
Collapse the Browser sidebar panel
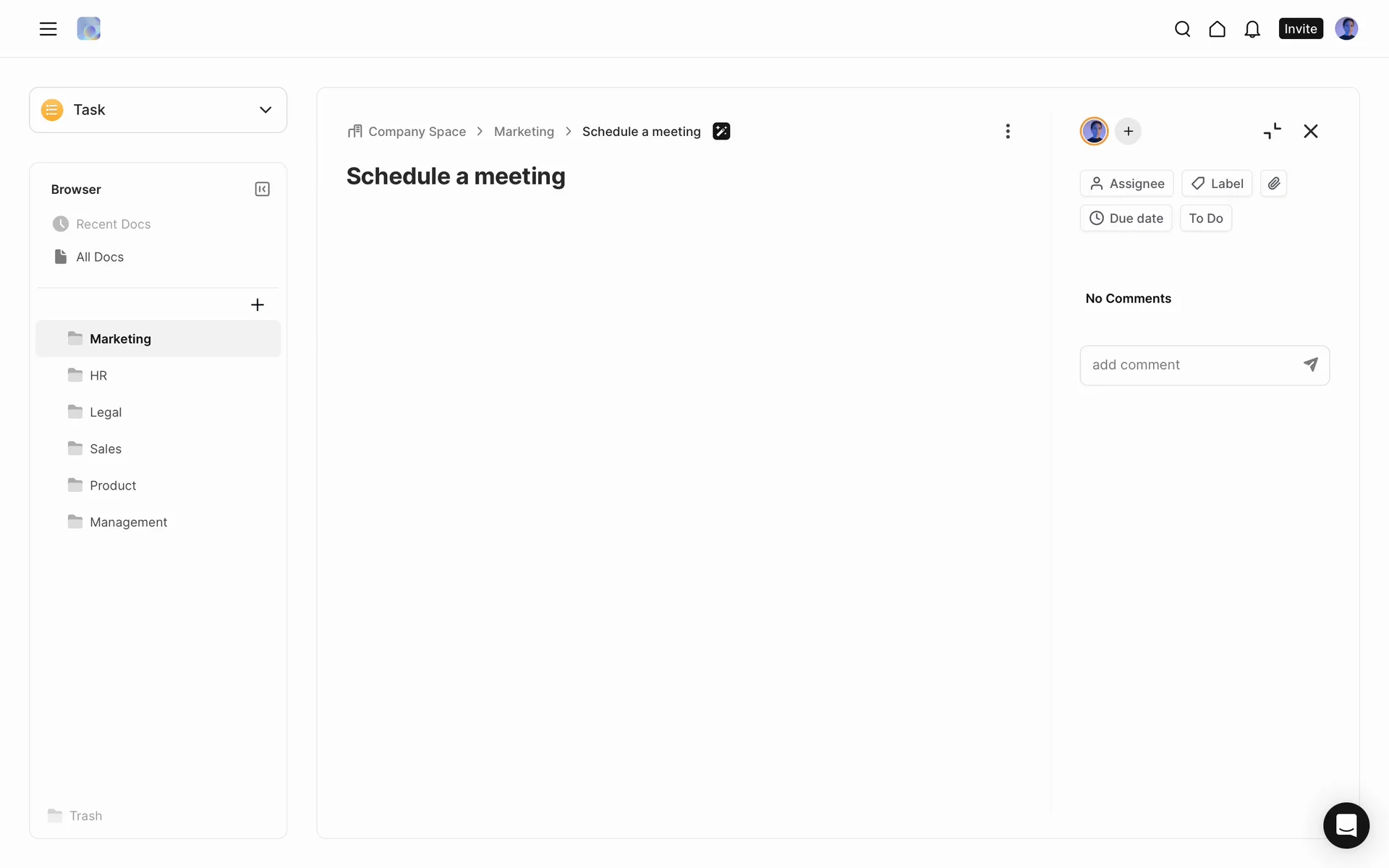262,190
